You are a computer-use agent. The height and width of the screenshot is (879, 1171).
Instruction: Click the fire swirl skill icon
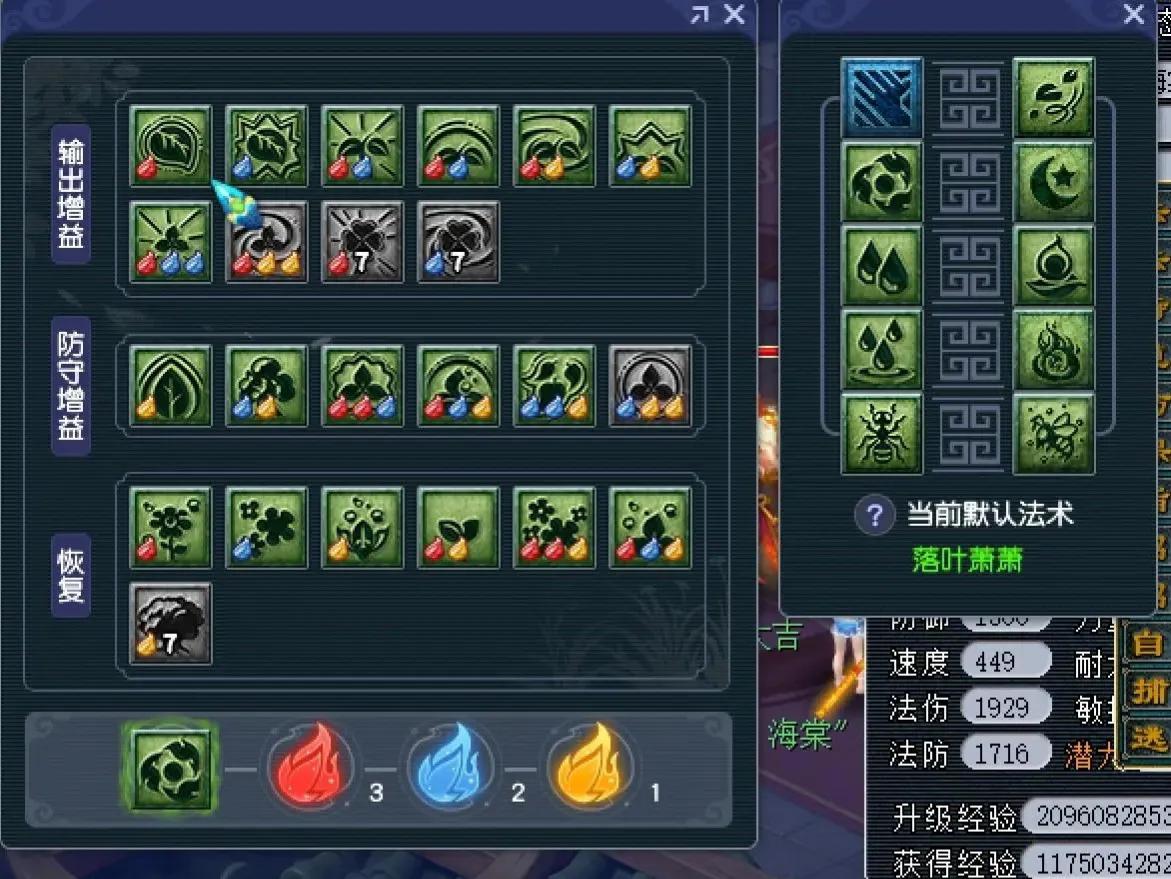pos(1054,350)
